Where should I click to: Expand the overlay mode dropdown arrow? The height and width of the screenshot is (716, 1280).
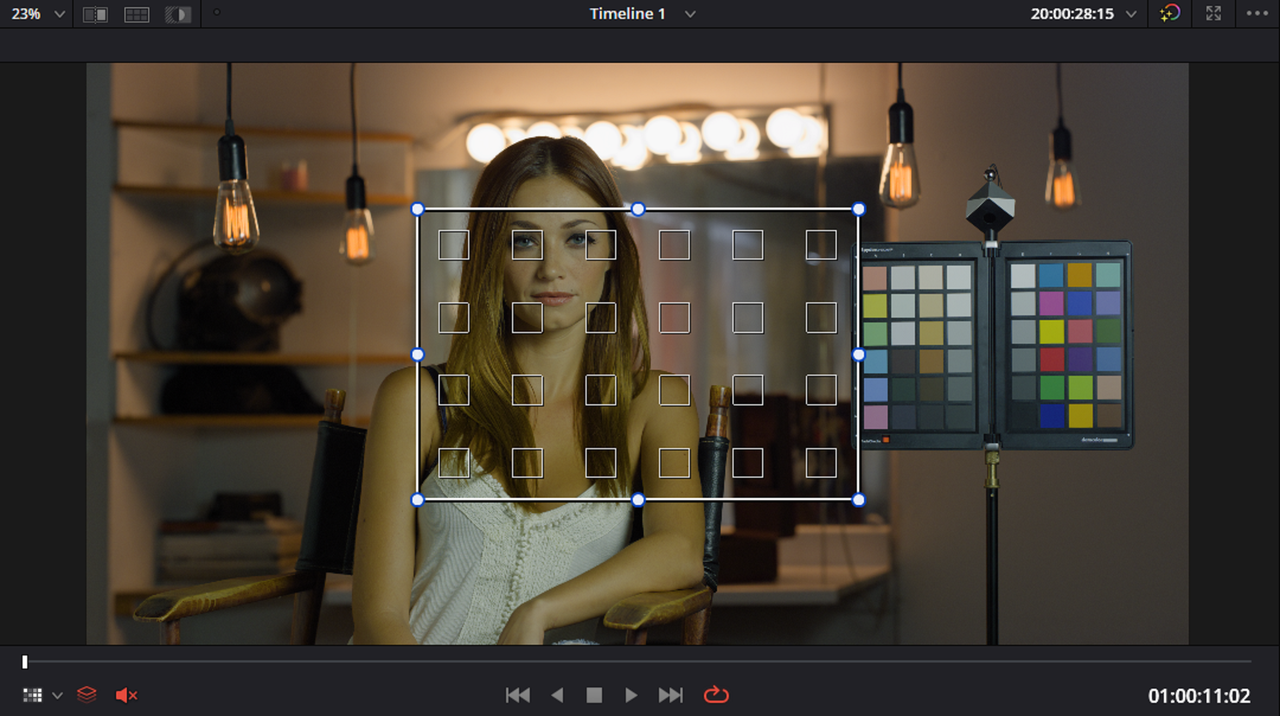click(57, 695)
